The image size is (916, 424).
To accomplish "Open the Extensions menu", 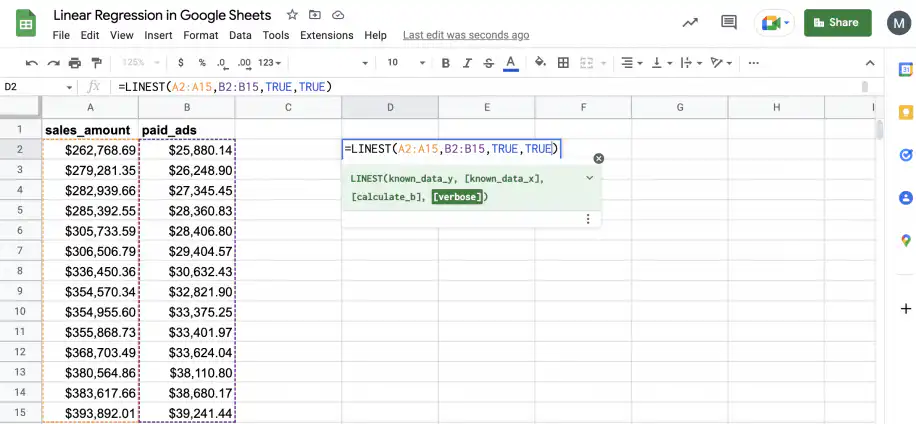I will [x=327, y=35].
